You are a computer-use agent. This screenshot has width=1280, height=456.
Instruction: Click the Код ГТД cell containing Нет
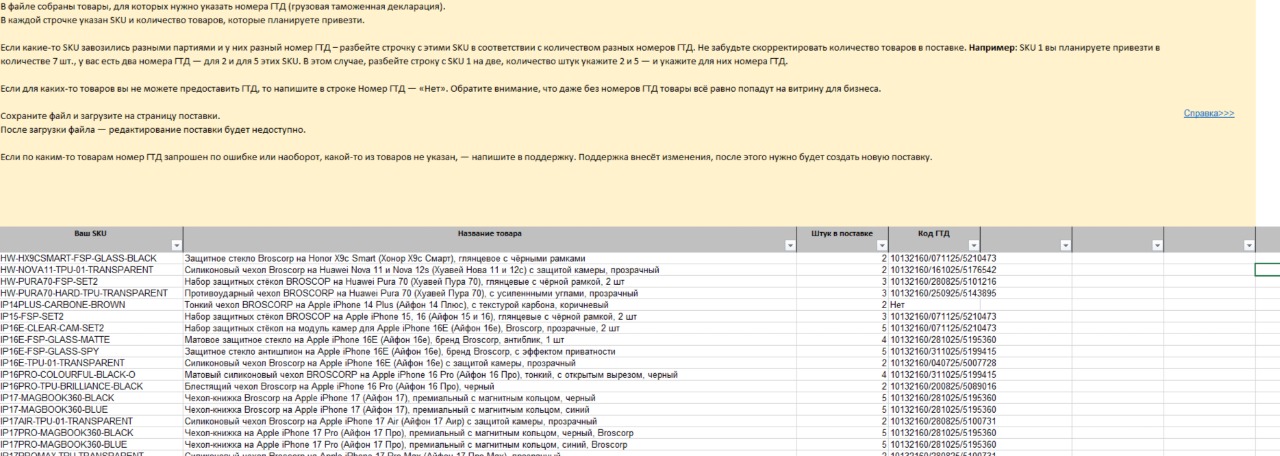(934, 305)
